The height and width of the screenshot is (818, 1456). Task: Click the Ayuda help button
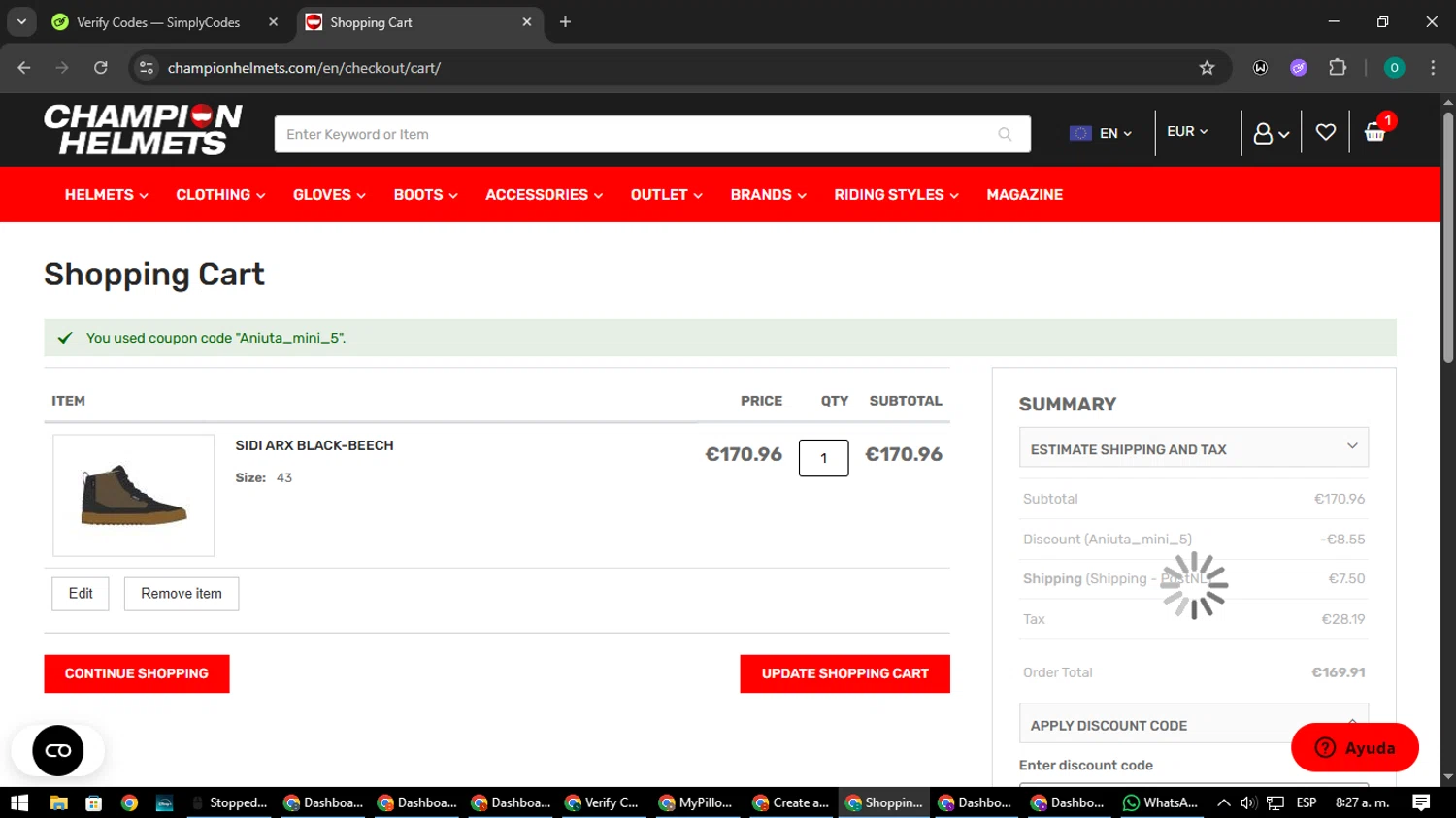pos(1355,748)
